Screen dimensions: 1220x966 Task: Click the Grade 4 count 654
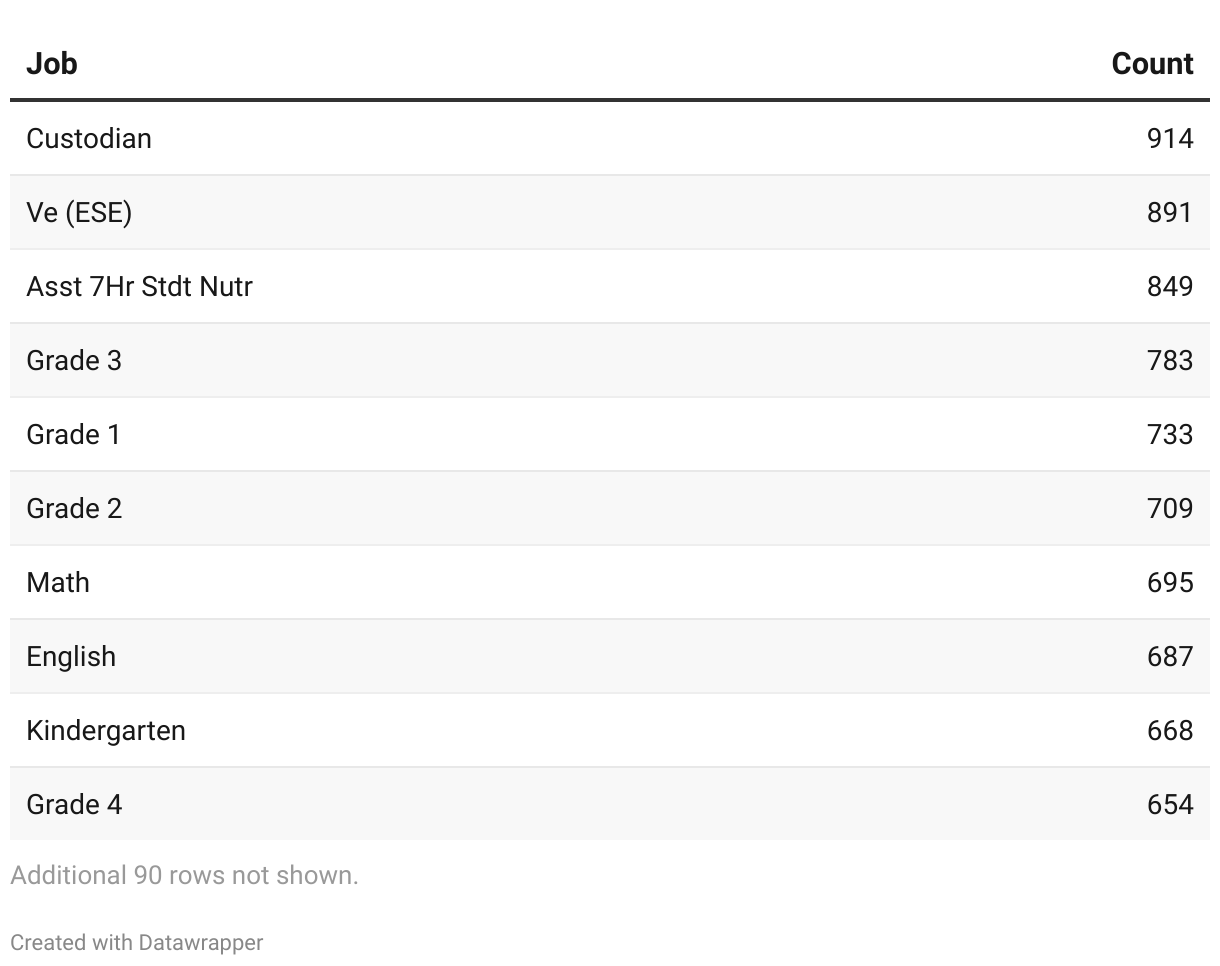[x=1170, y=804]
